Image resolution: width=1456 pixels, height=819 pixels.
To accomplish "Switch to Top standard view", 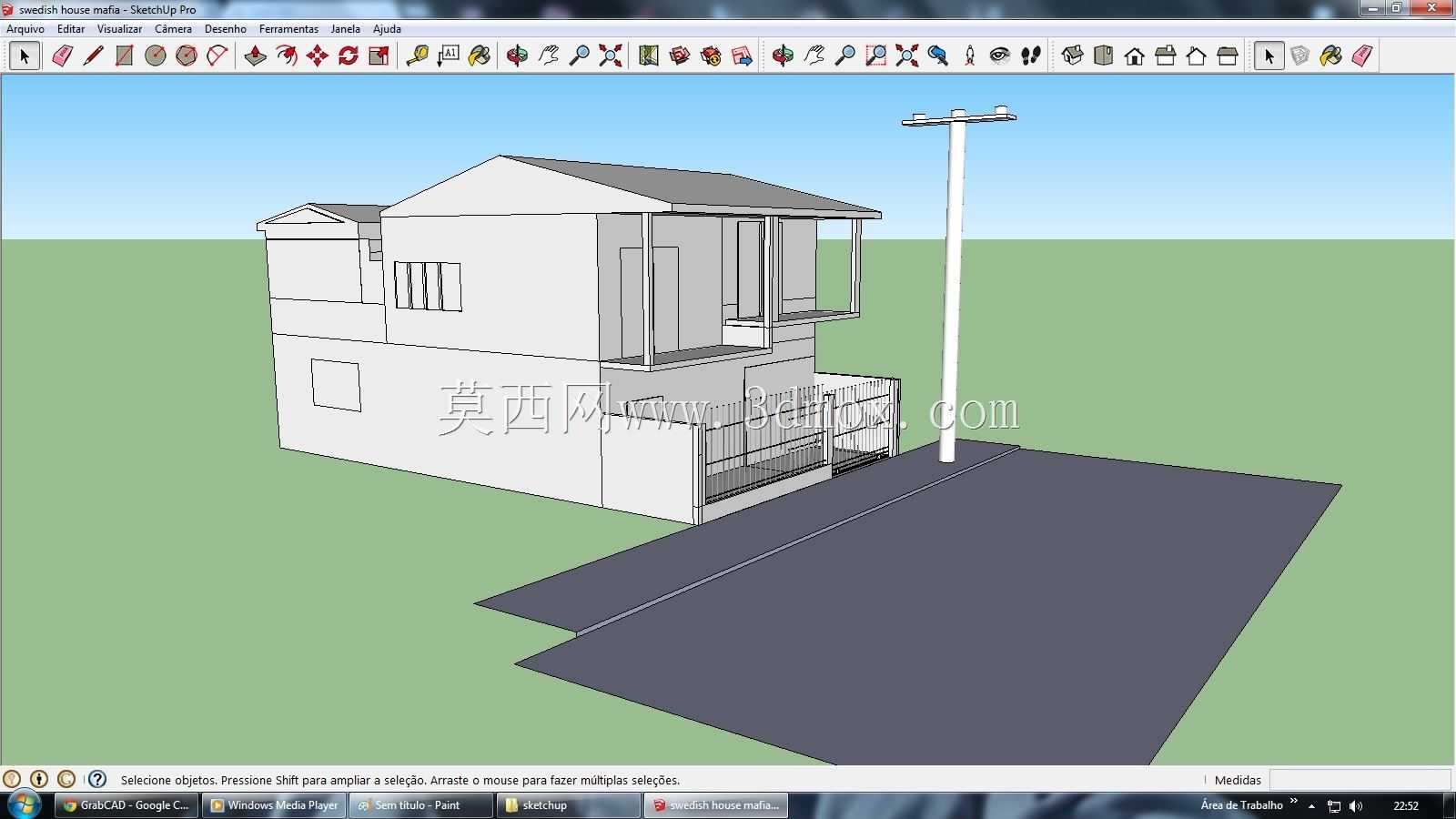I will [x=1103, y=56].
